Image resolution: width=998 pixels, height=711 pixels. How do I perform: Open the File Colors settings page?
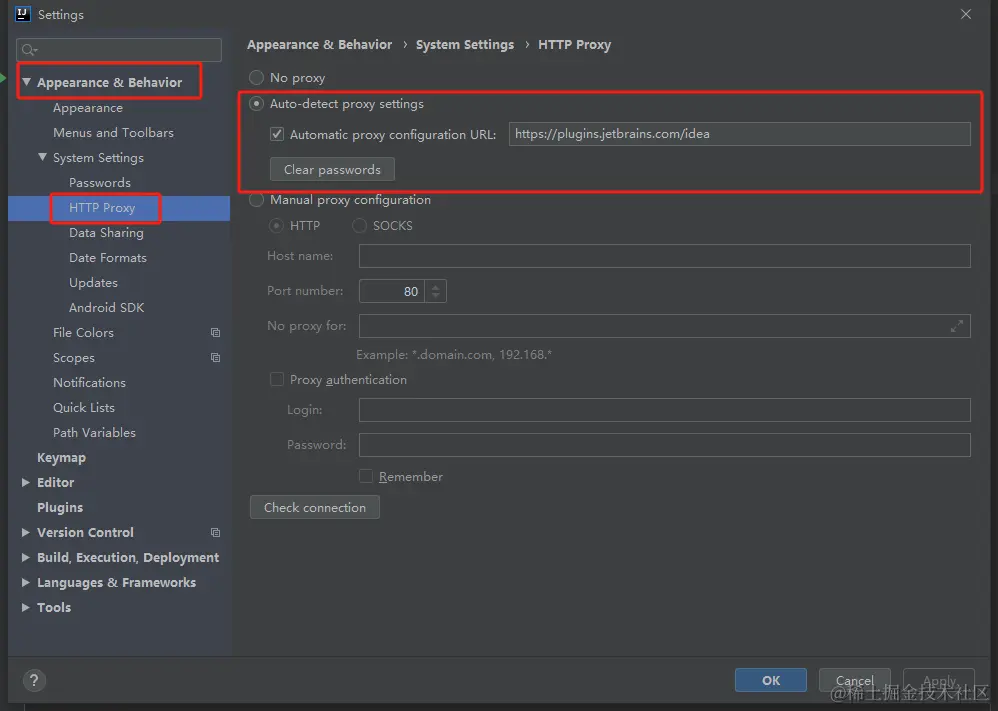[83, 332]
